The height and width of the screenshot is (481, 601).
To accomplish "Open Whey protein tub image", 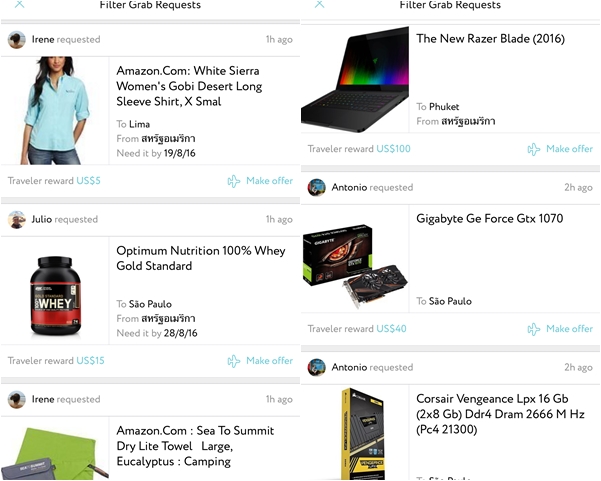I will (56, 295).
